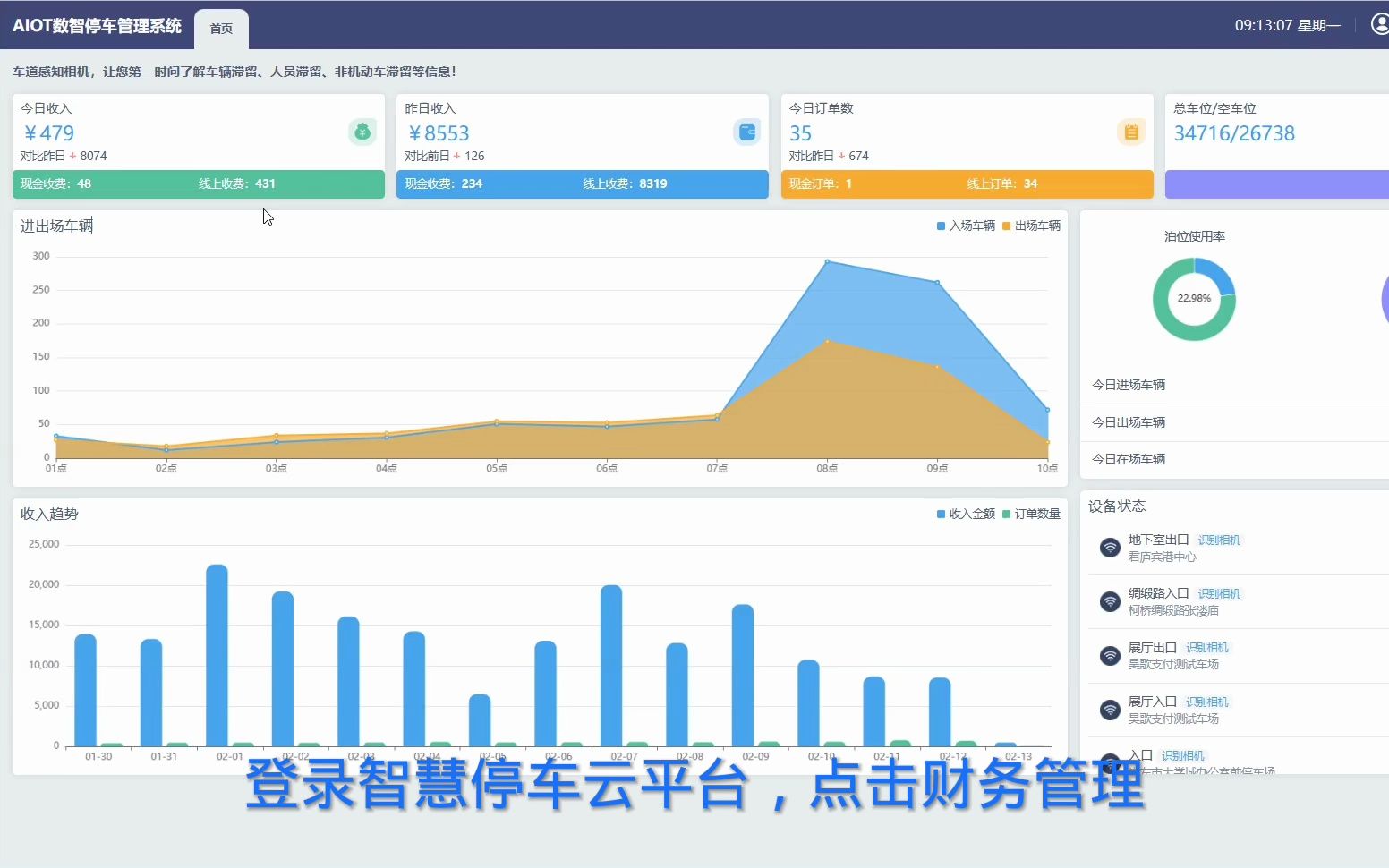Image resolution: width=1389 pixels, height=868 pixels.
Task: Click the wifi icon beside 展厅入口
Action: [1110, 710]
